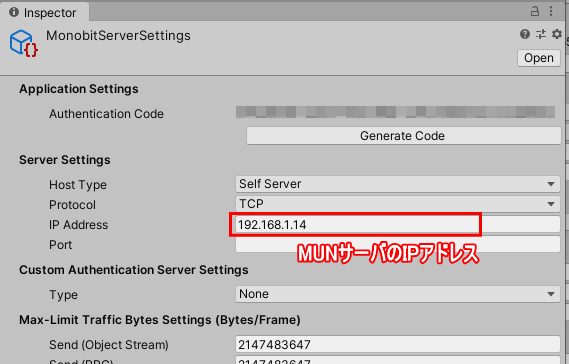Open the Custom Authentication Type dropdown

point(398,294)
